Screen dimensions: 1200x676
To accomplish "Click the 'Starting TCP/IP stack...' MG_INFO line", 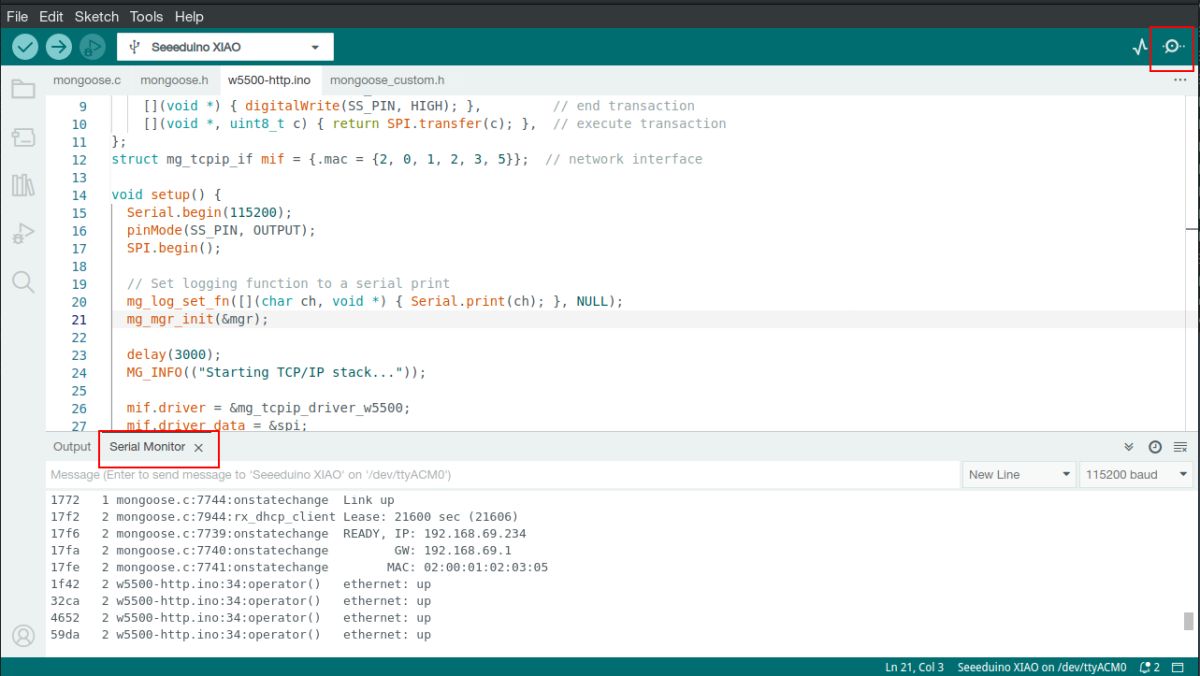I will coord(276,372).
